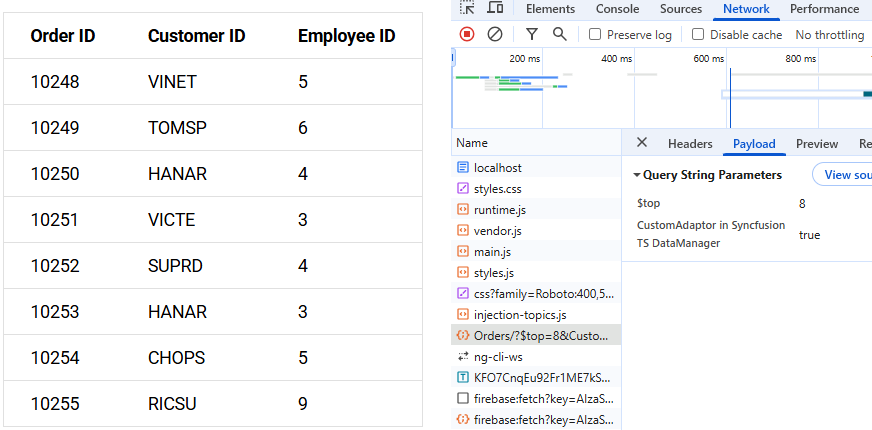Select the styles.js request
The width and height of the screenshot is (872, 430).
(x=536, y=273)
